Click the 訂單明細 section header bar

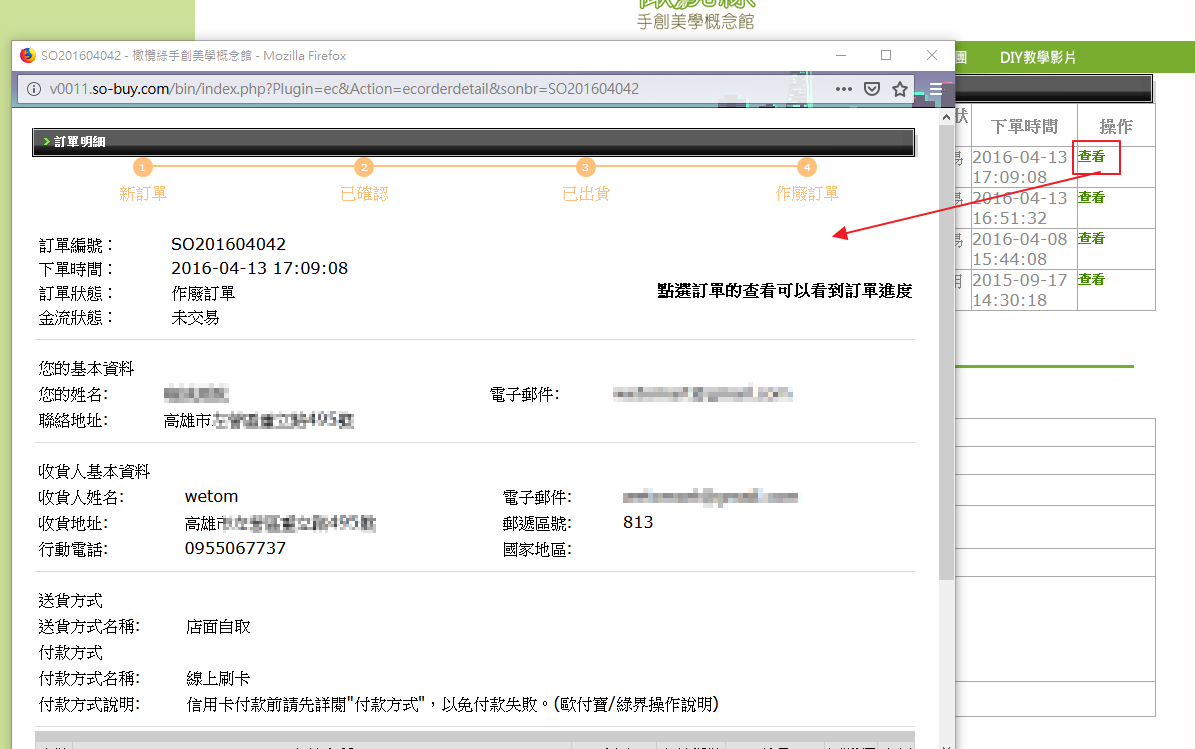point(474,143)
